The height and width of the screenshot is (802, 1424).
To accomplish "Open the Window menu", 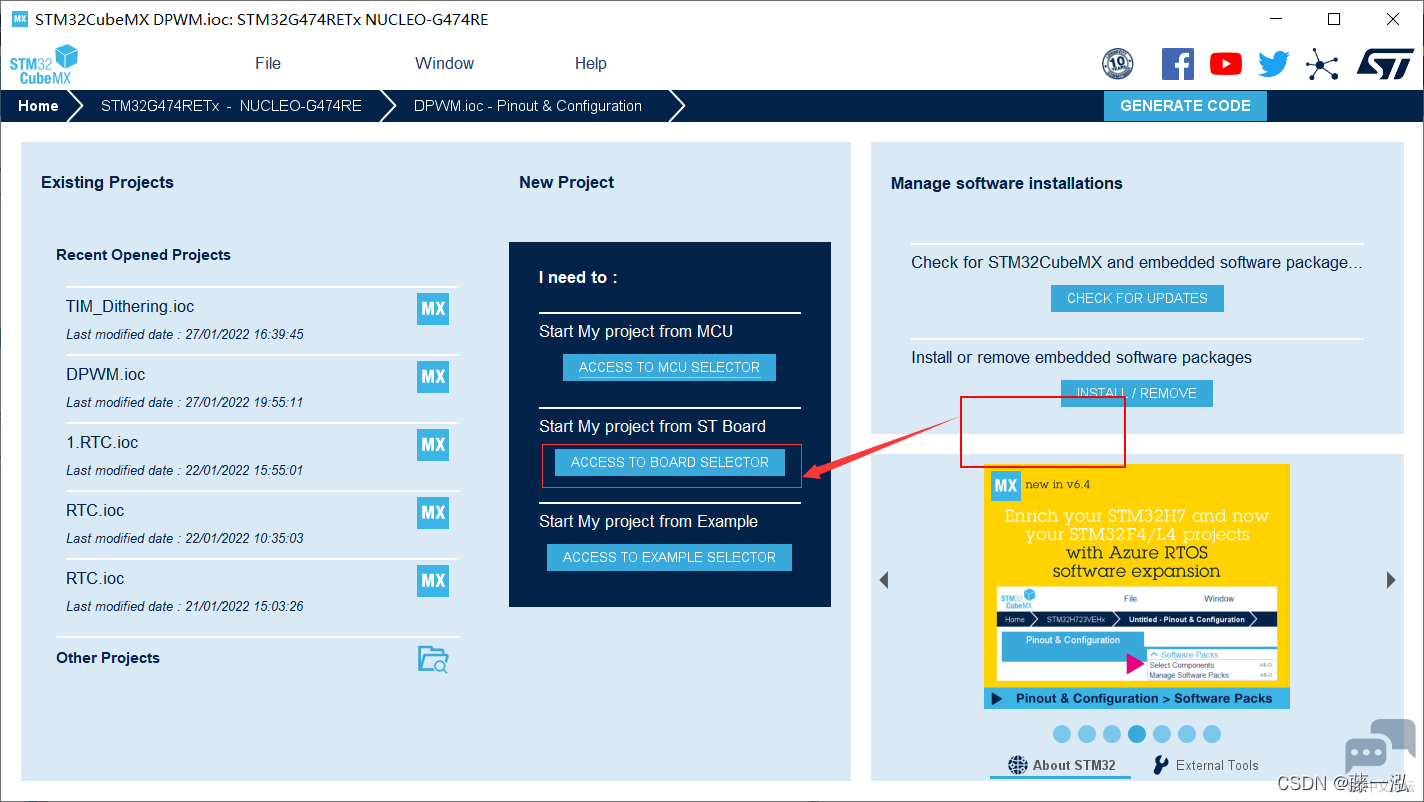I will point(445,63).
